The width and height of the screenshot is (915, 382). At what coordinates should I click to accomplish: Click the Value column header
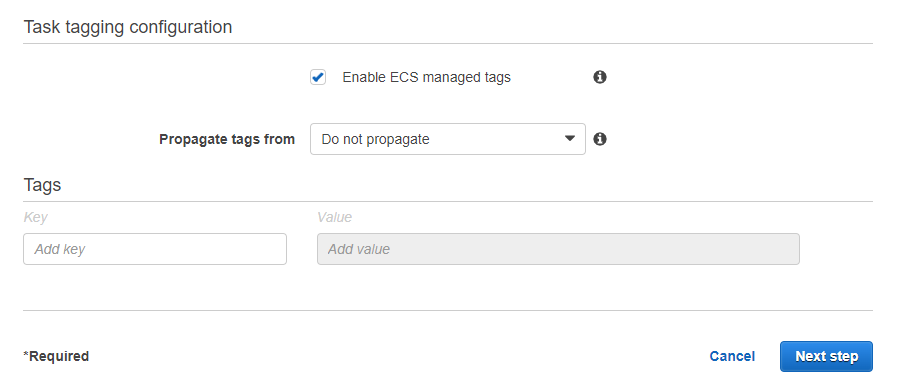coord(334,218)
